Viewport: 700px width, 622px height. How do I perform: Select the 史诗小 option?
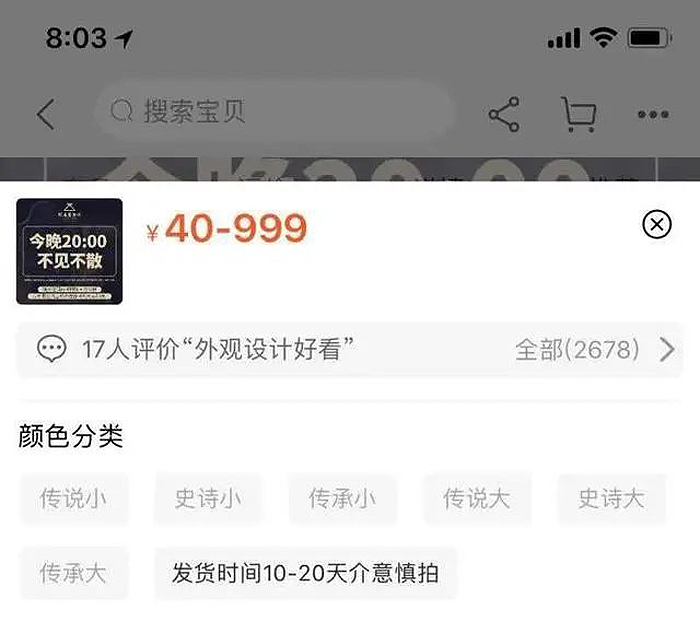click(208, 499)
